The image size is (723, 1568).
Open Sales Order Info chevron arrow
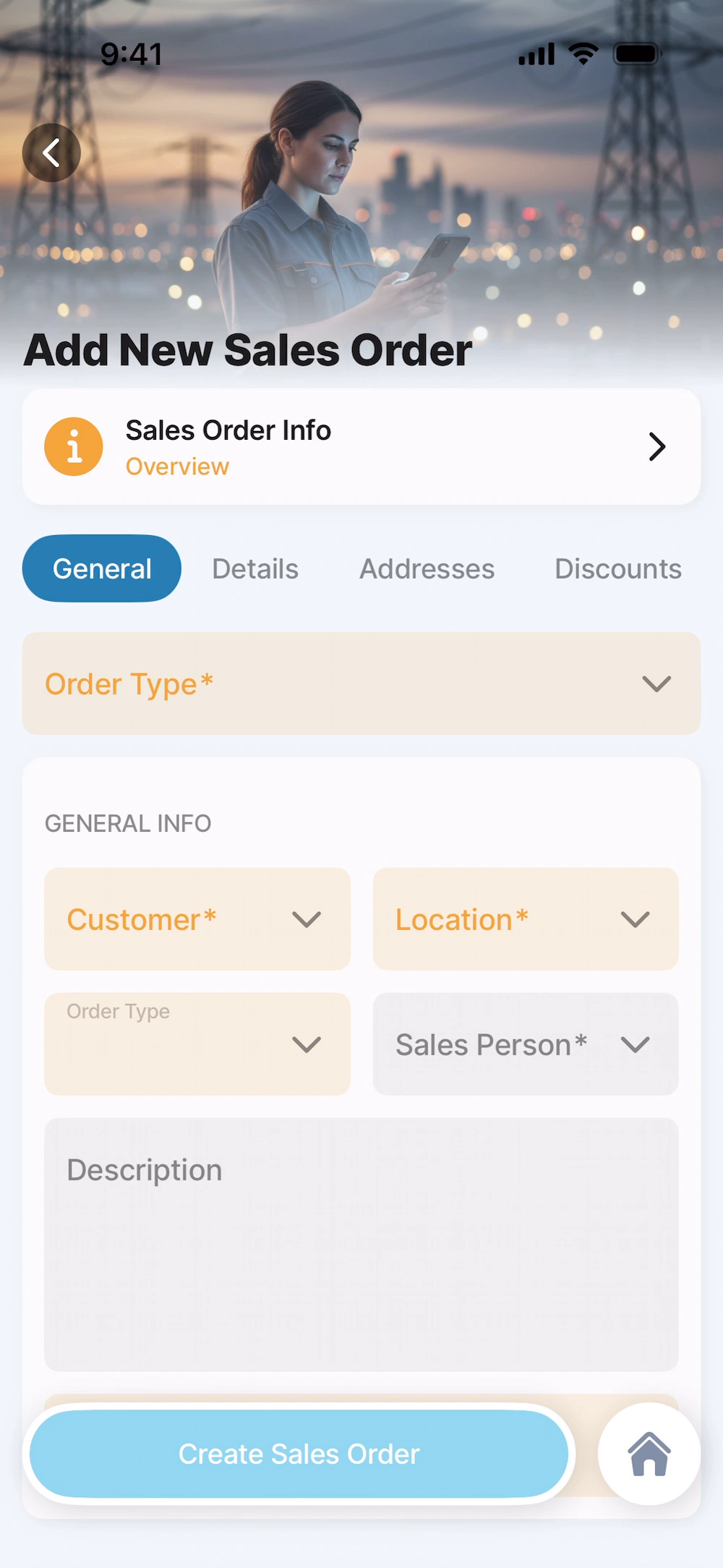click(x=656, y=447)
